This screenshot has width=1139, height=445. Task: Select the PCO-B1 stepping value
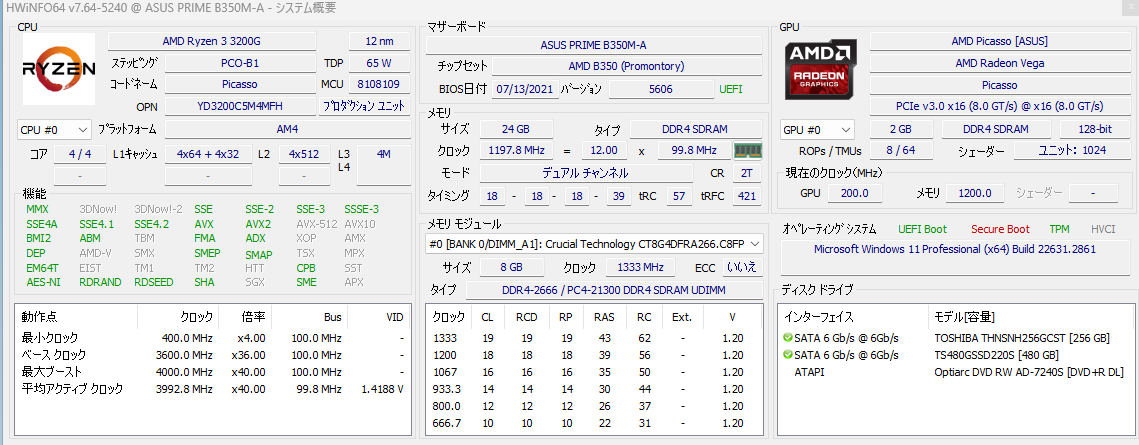point(240,63)
